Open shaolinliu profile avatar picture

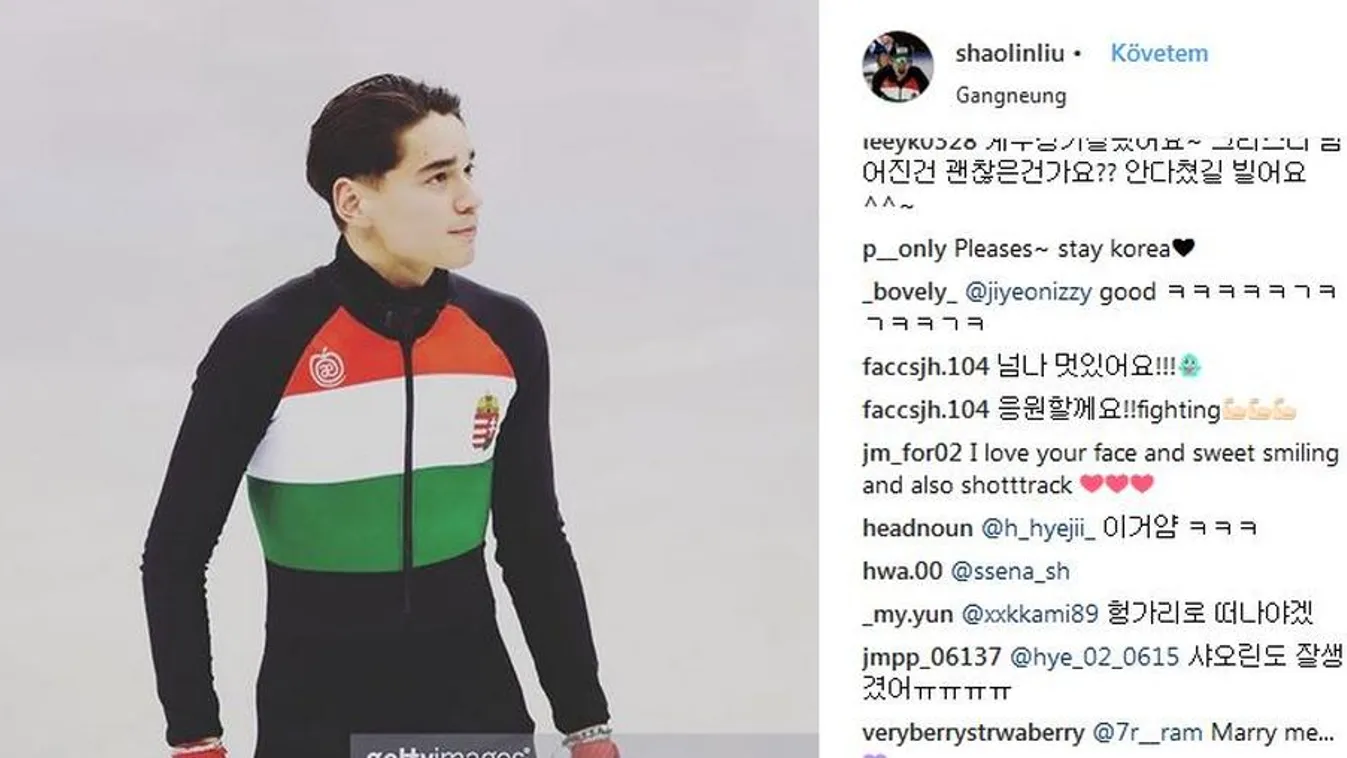(x=897, y=66)
